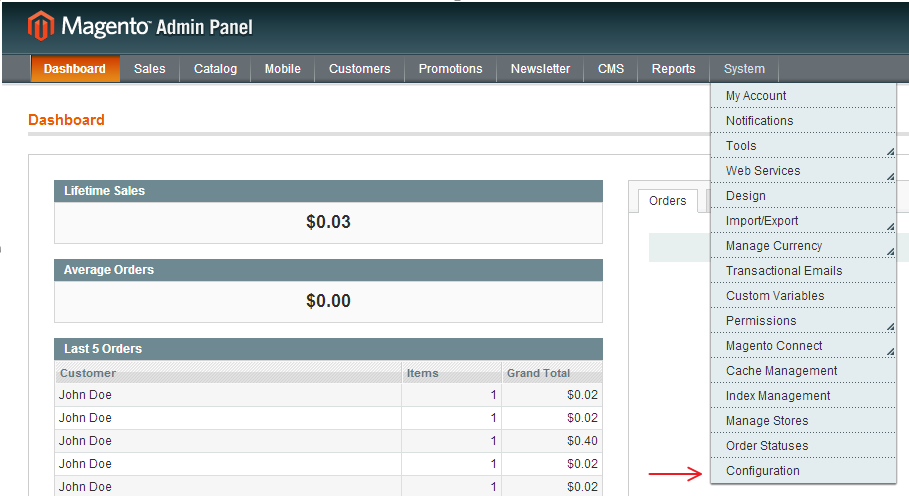
Task: Click the Last 5 Orders panel header
Action: (x=328, y=349)
